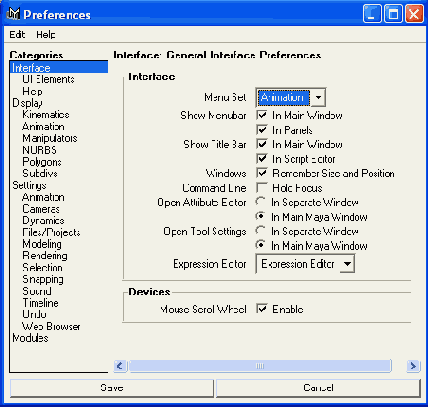Open the Expression Editor dropdown
Image resolution: width=428 pixels, height=407 pixels.
(x=305, y=264)
